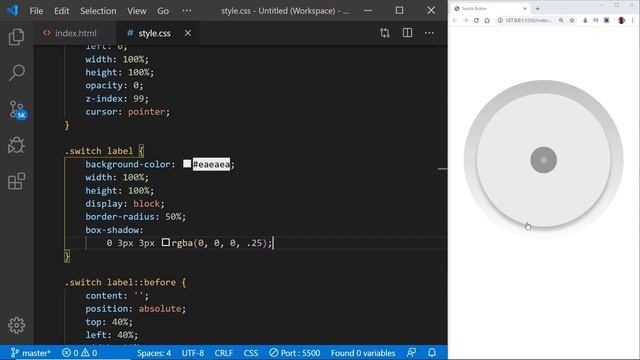The height and width of the screenshot is (360, 640).
Task: Click the rgba box-shadow color swatch
Action: coord(166,242)
